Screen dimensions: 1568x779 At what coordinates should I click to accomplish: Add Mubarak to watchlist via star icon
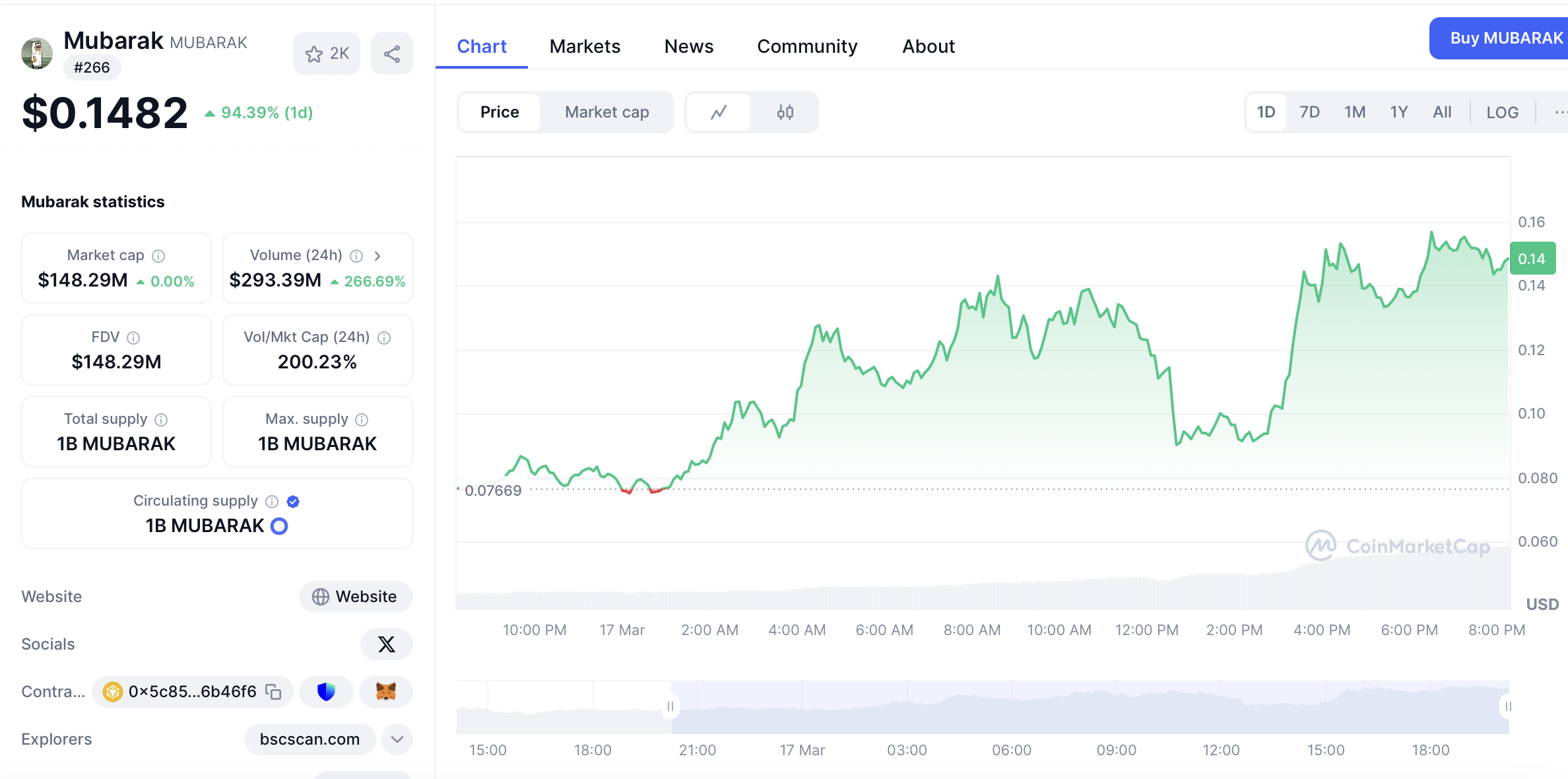point(314,53)
